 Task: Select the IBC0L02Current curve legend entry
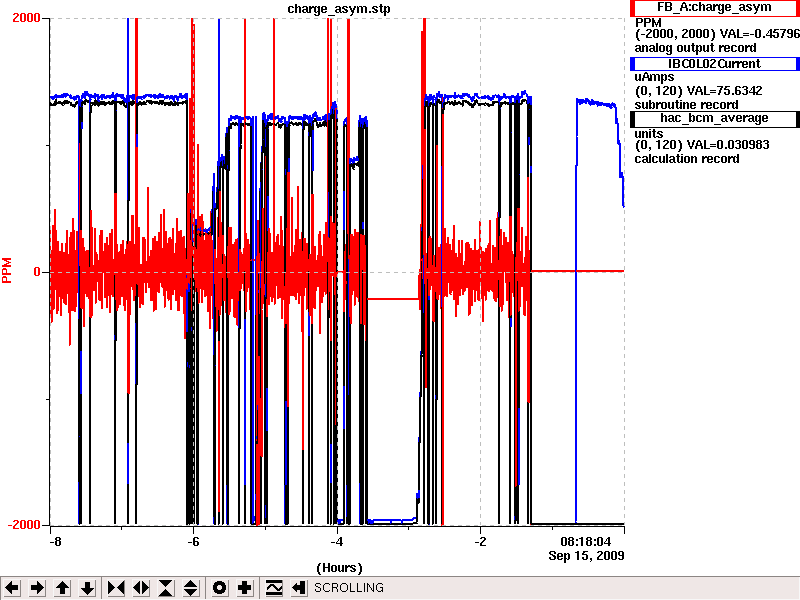coord(714,64)
